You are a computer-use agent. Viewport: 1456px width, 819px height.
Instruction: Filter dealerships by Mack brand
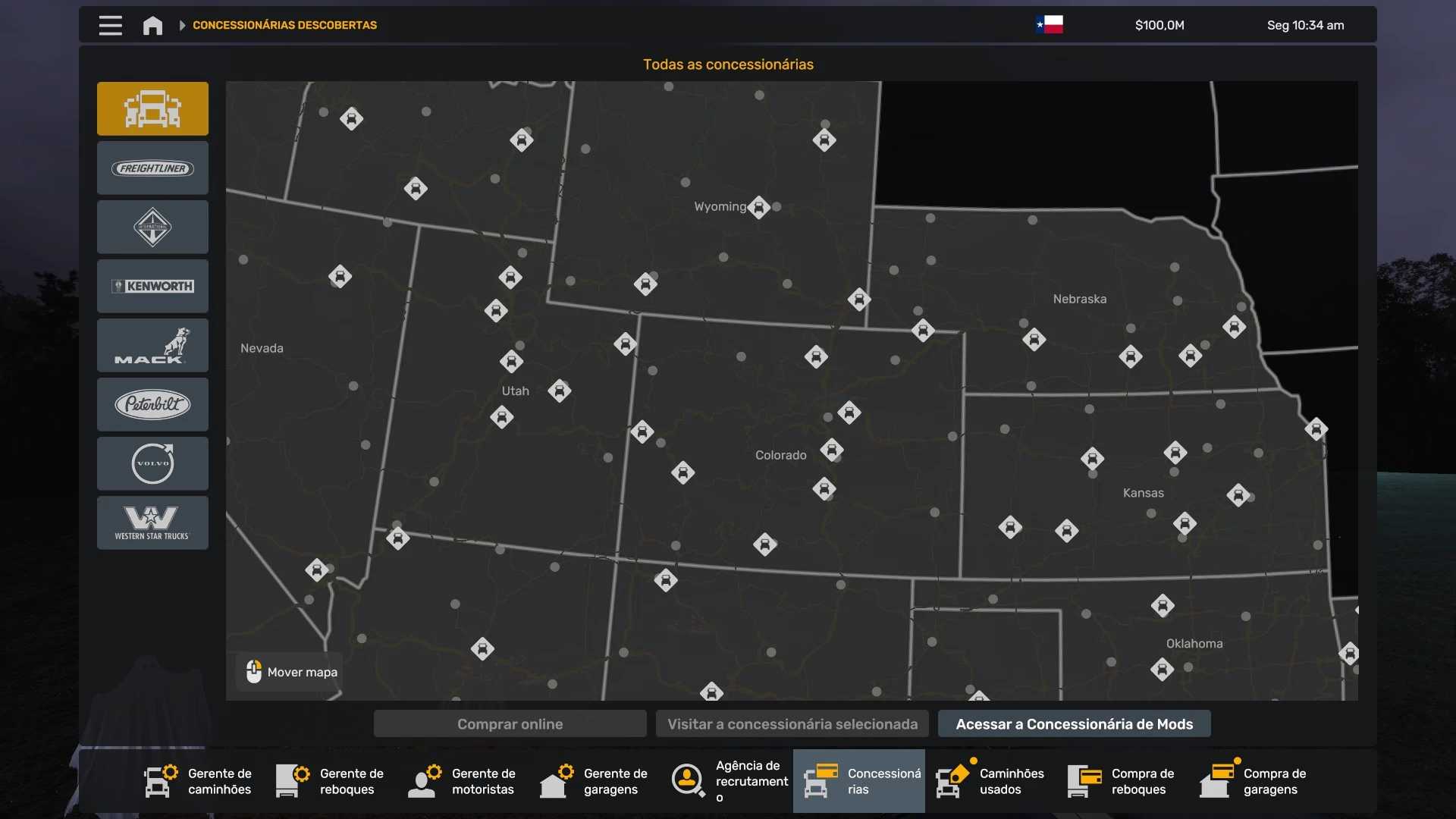click(x=152, y=346)
